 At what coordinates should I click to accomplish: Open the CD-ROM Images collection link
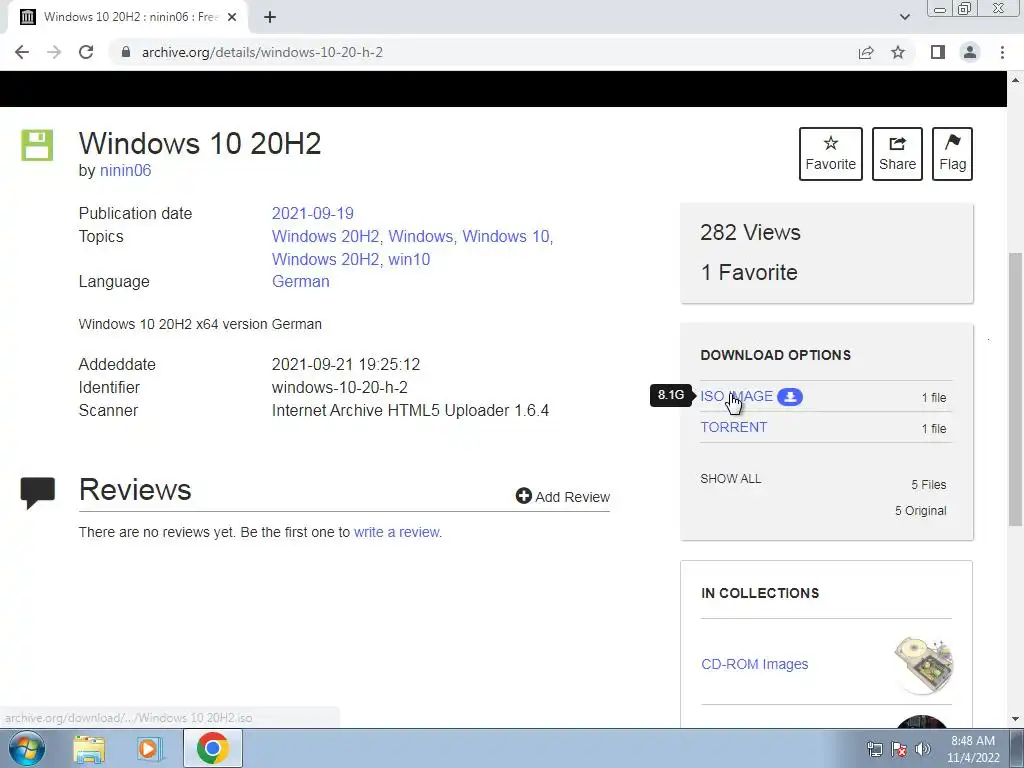755,664
